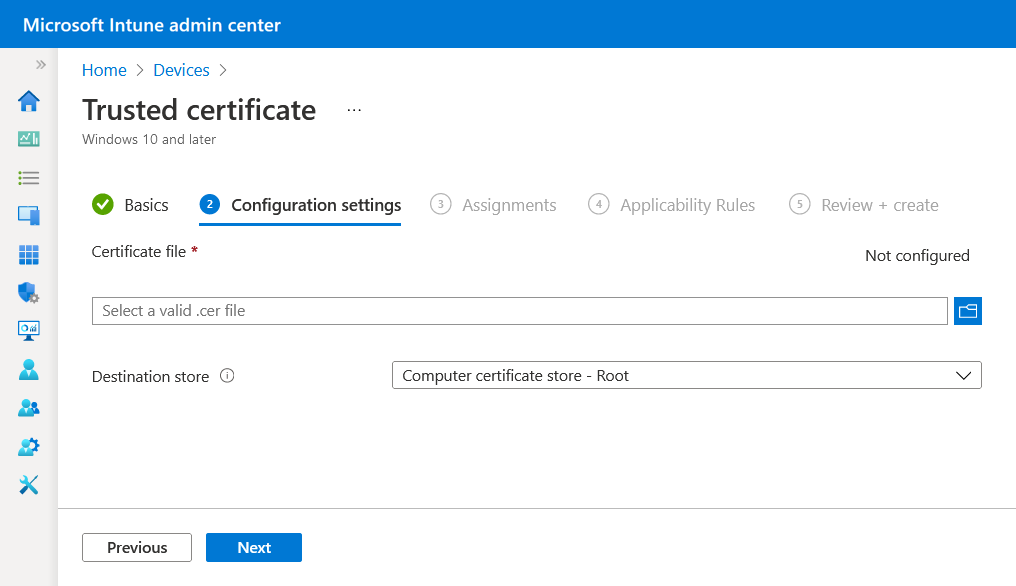Click the Home icon in the sidebar

click(29, 101)
